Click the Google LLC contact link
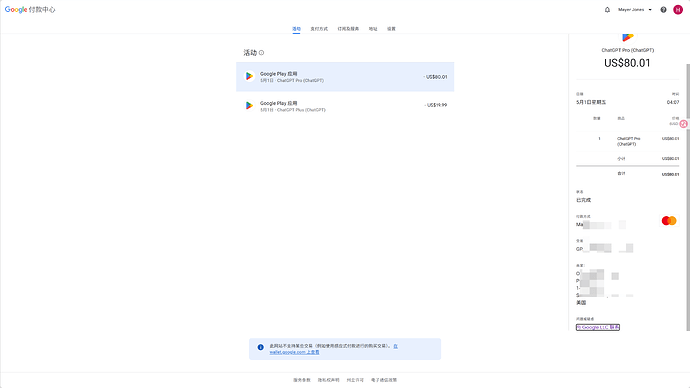 (598, 327)
